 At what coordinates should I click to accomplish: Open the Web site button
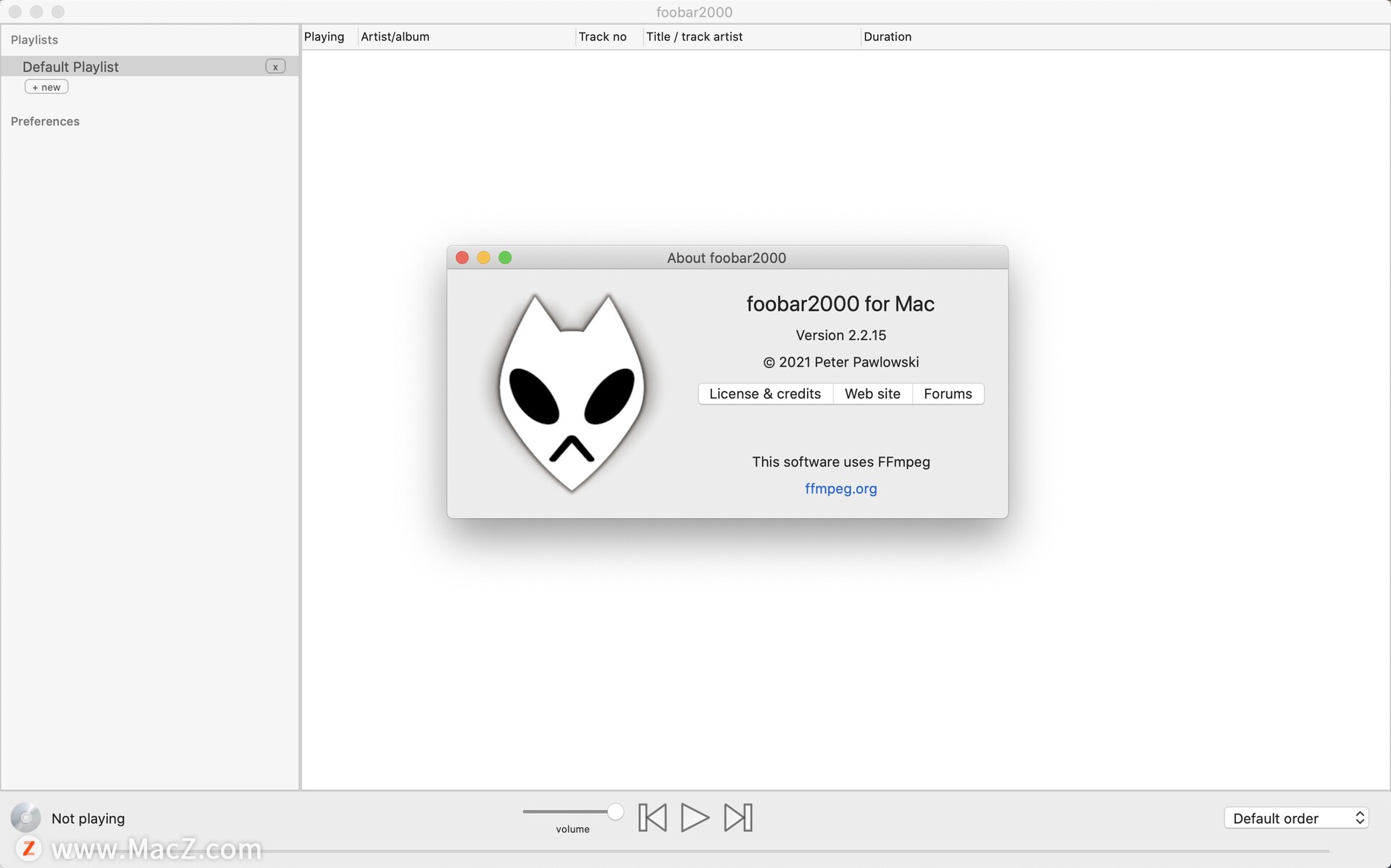tap(872, 393)
